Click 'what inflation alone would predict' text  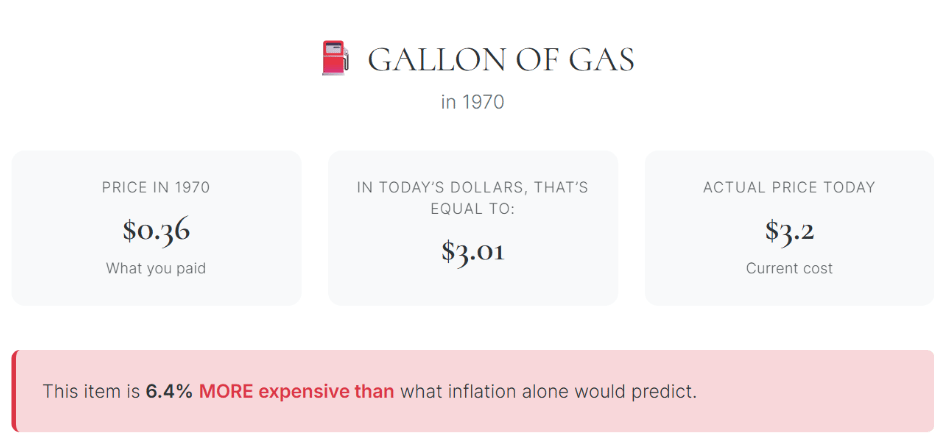point(548,392)
